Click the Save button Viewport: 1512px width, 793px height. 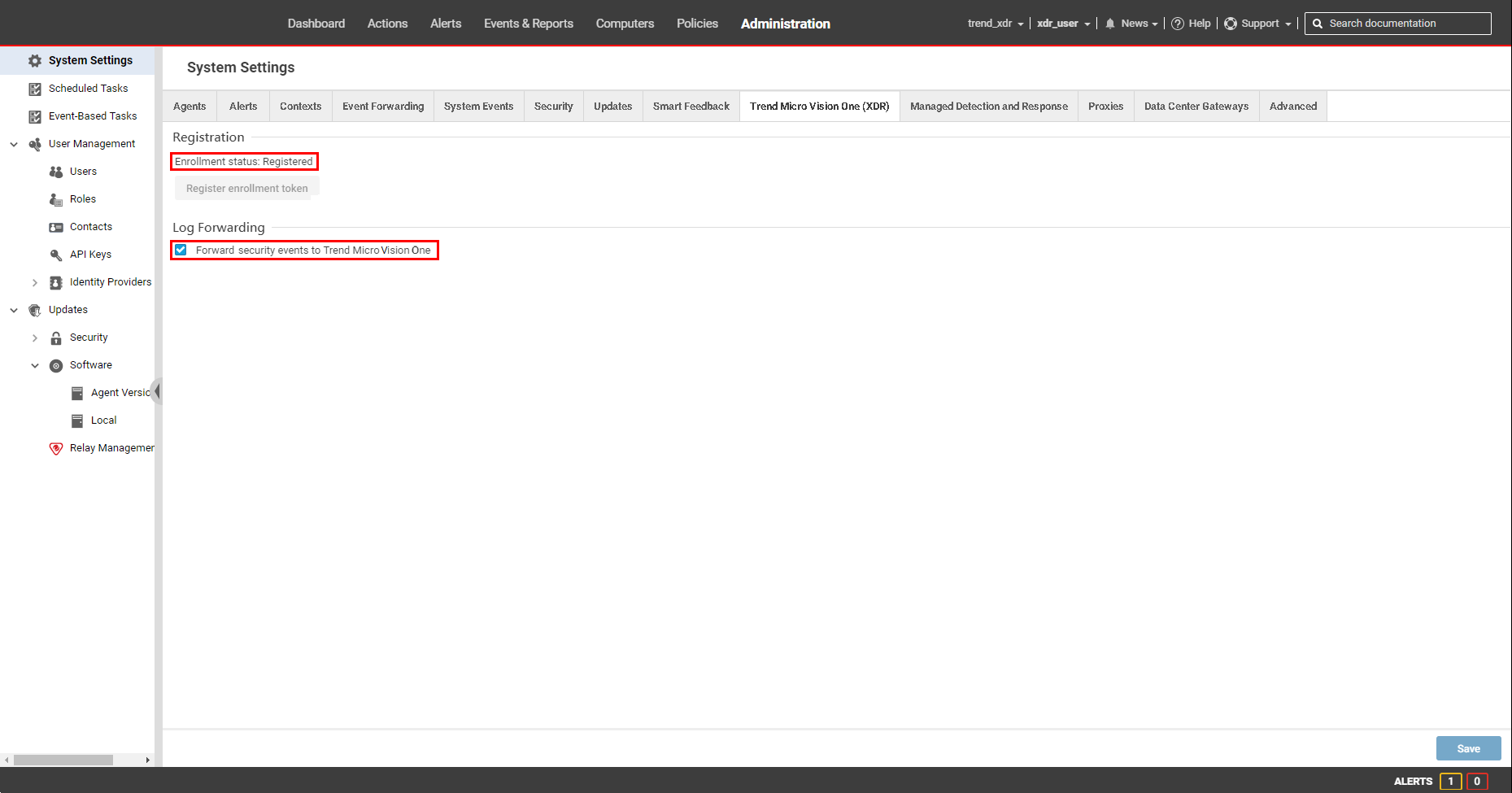(x=1468, y=747)
